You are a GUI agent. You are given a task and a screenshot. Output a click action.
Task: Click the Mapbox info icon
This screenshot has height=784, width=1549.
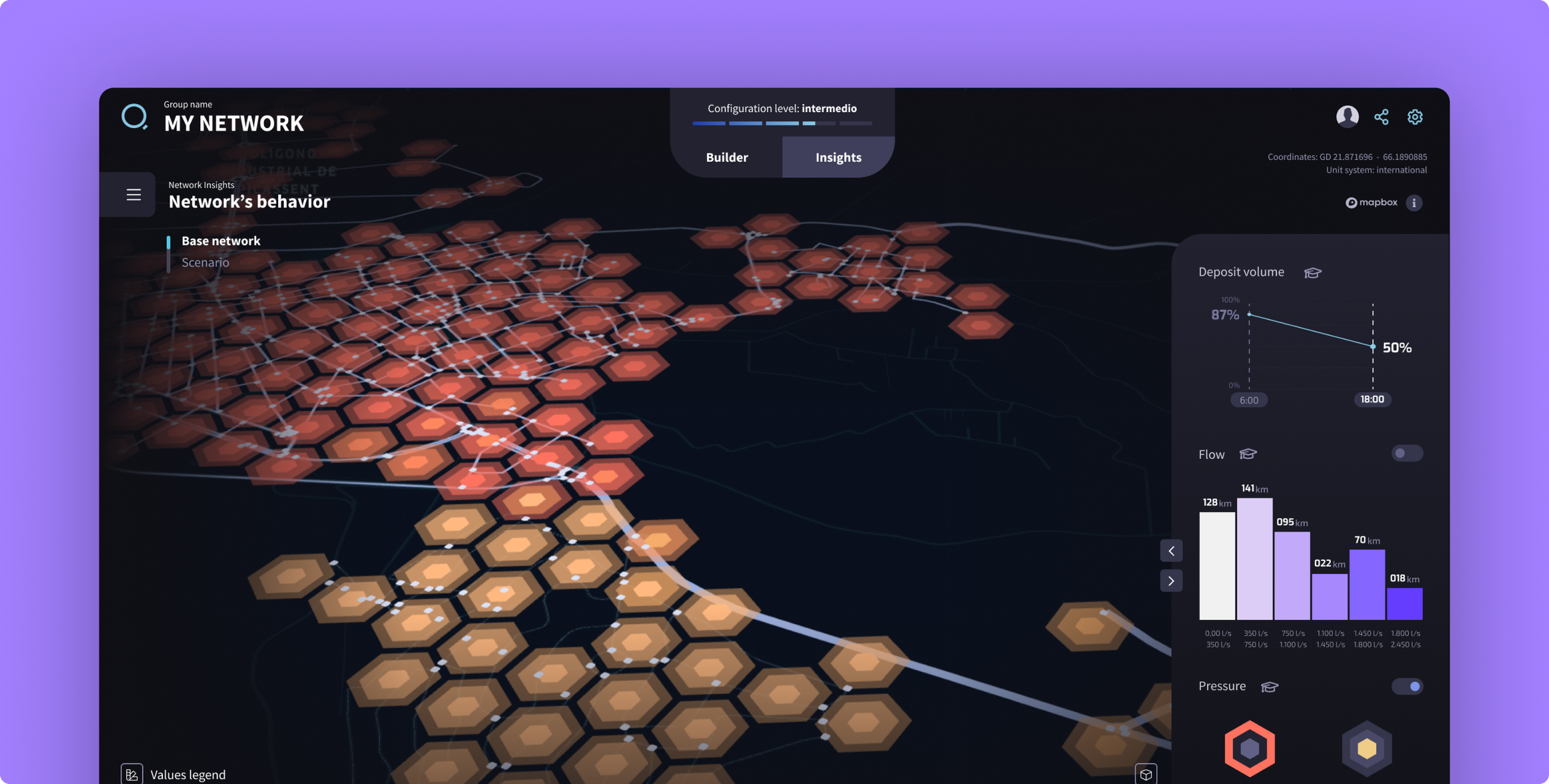click(1413, 203)
